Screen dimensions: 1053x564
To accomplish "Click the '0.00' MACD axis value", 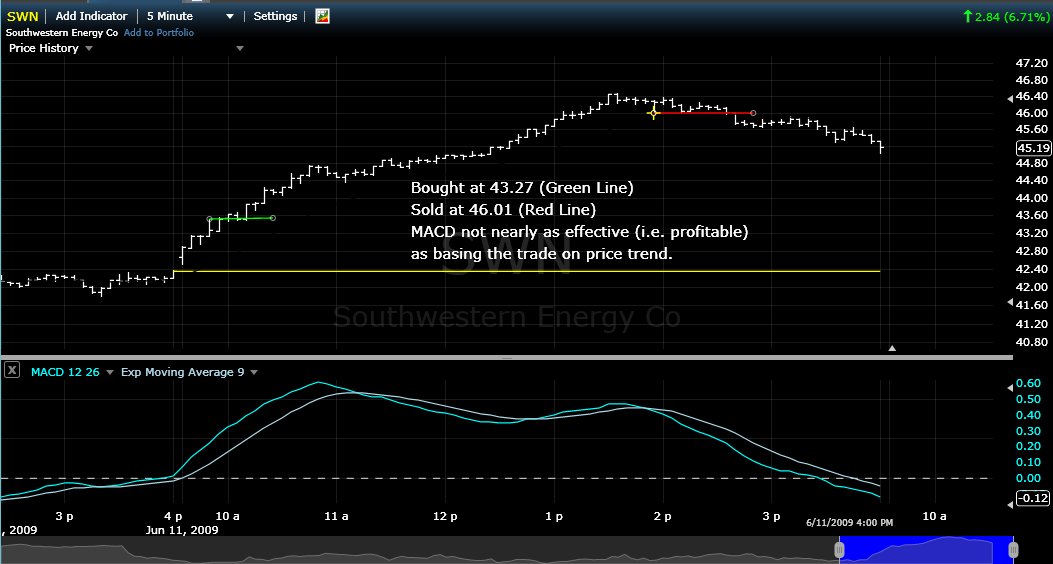I will (x=1029, y=478).
